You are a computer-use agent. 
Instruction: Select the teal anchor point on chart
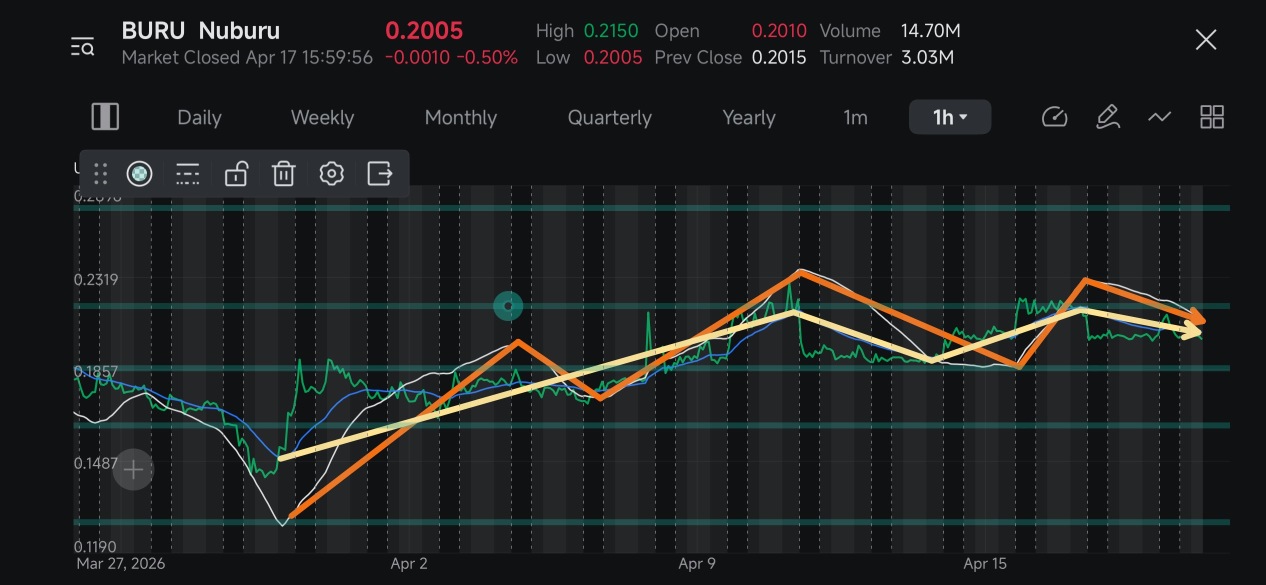click(509, 305)
